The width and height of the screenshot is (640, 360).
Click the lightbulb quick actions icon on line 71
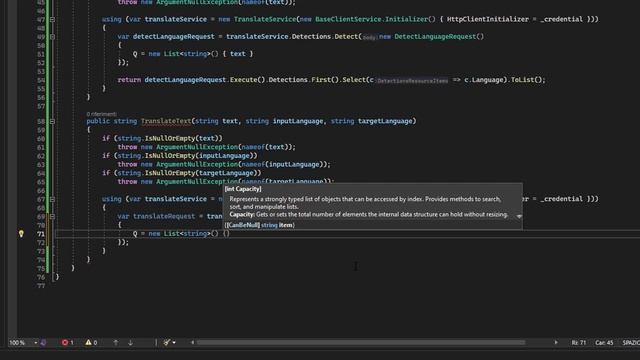click(21, 233)
